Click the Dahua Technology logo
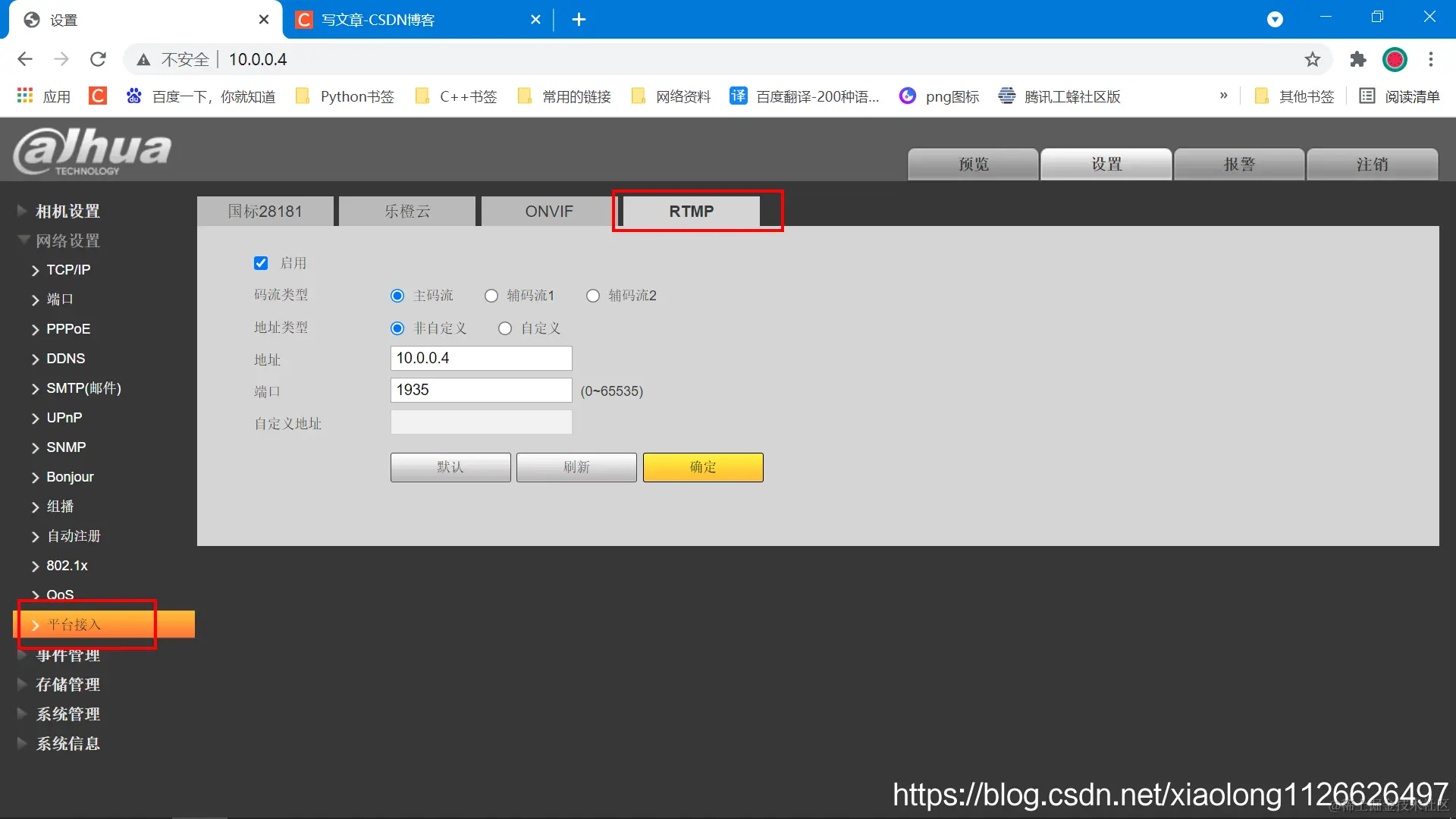 click(93, 151)
